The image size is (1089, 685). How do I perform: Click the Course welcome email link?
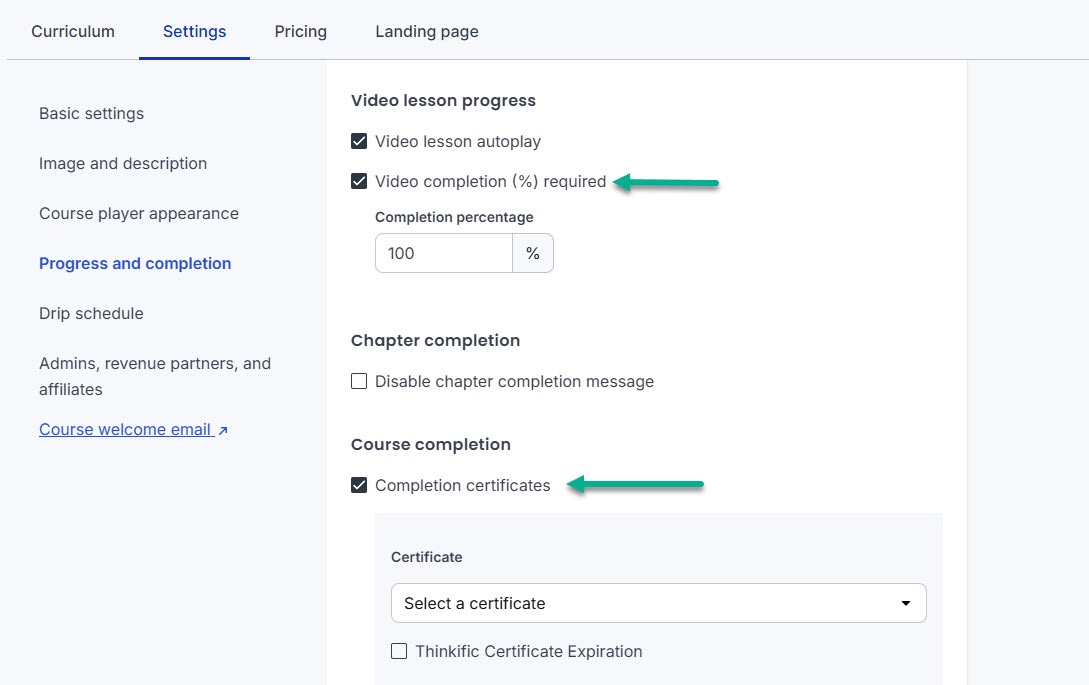[125, 429]
